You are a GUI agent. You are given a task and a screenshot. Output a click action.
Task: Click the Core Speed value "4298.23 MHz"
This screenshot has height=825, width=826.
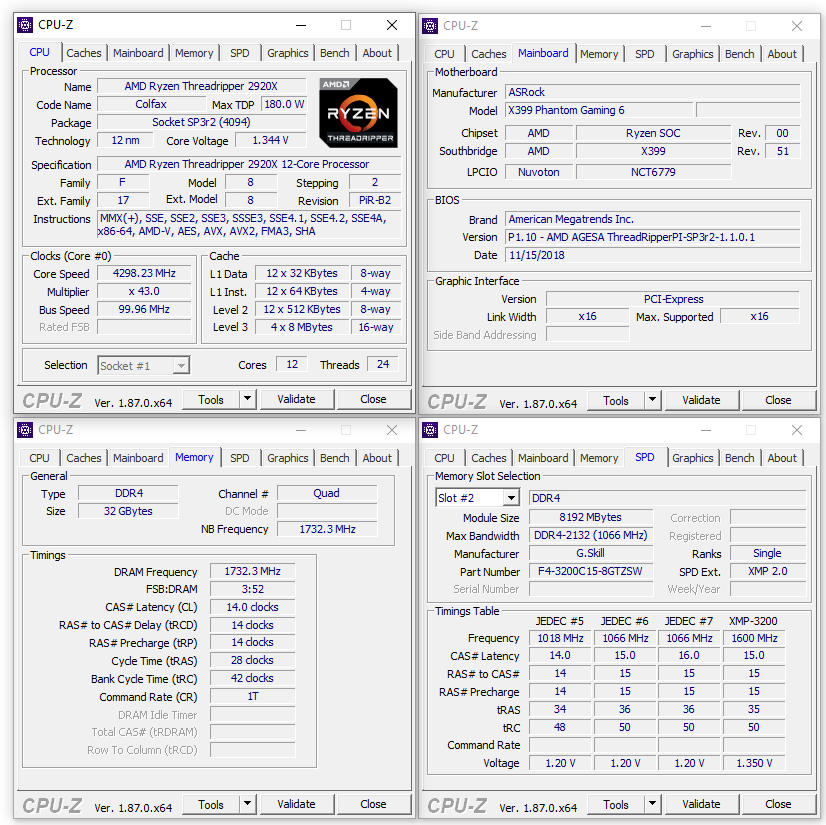point(144,273)
